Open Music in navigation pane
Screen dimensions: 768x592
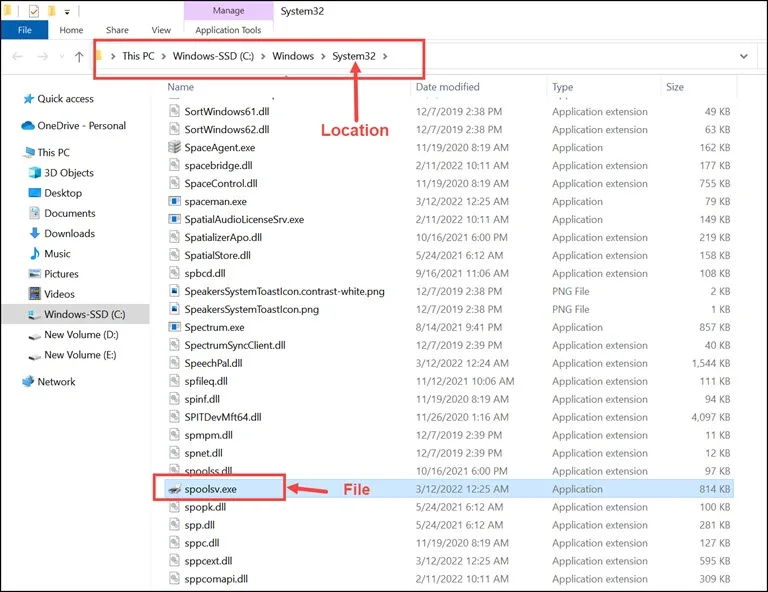click(x=57, y=254)
